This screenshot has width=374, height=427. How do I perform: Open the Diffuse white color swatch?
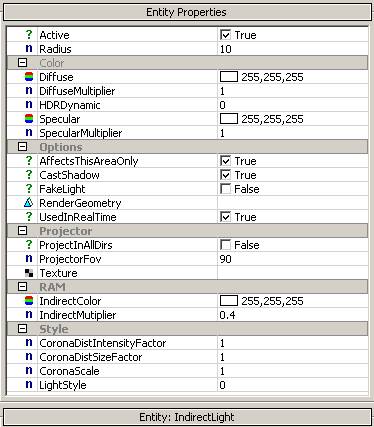[x=229, y=77]
